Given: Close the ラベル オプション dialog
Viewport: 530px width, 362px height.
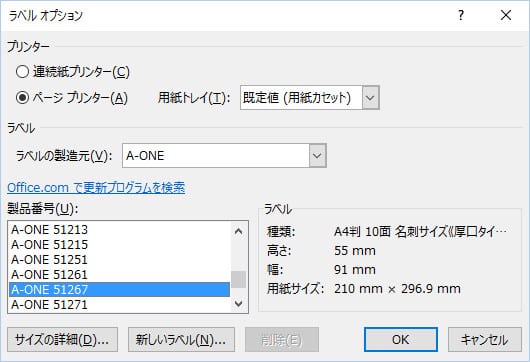Looking at the screenshot, I should (x=506, y=15).
